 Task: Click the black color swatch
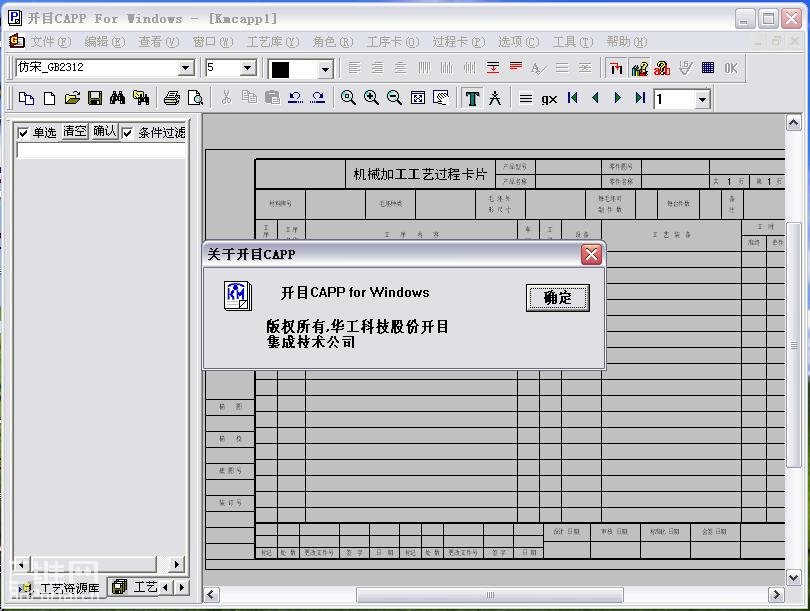[281, 69]
